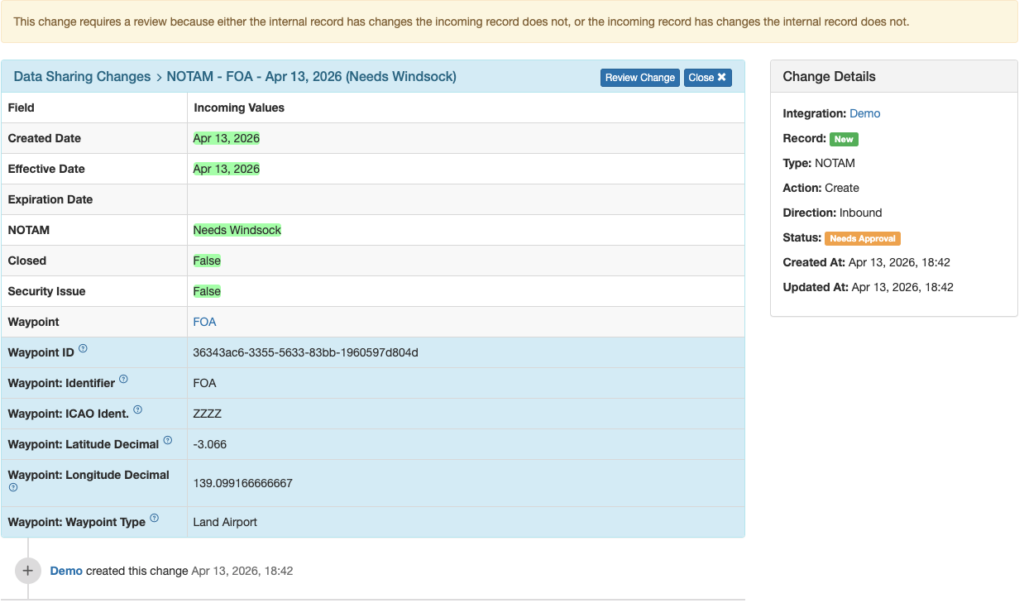Show the Waypoint Type help icon info

pos(154,520)
